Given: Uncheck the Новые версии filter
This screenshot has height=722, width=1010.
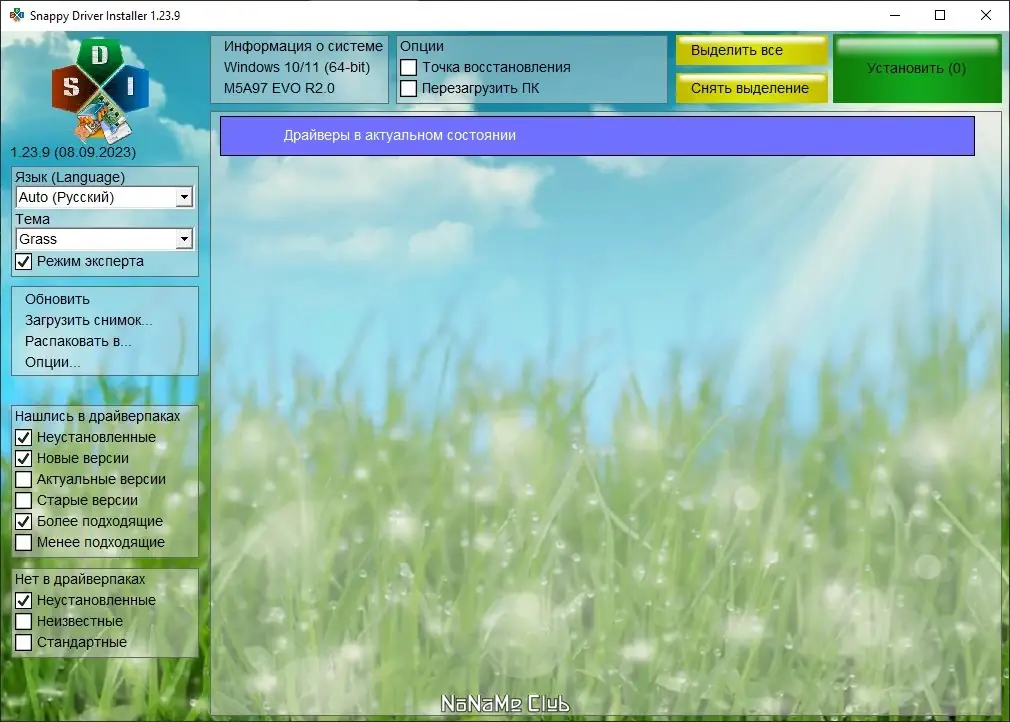Looking at the screenshot, I should (22, 458).
